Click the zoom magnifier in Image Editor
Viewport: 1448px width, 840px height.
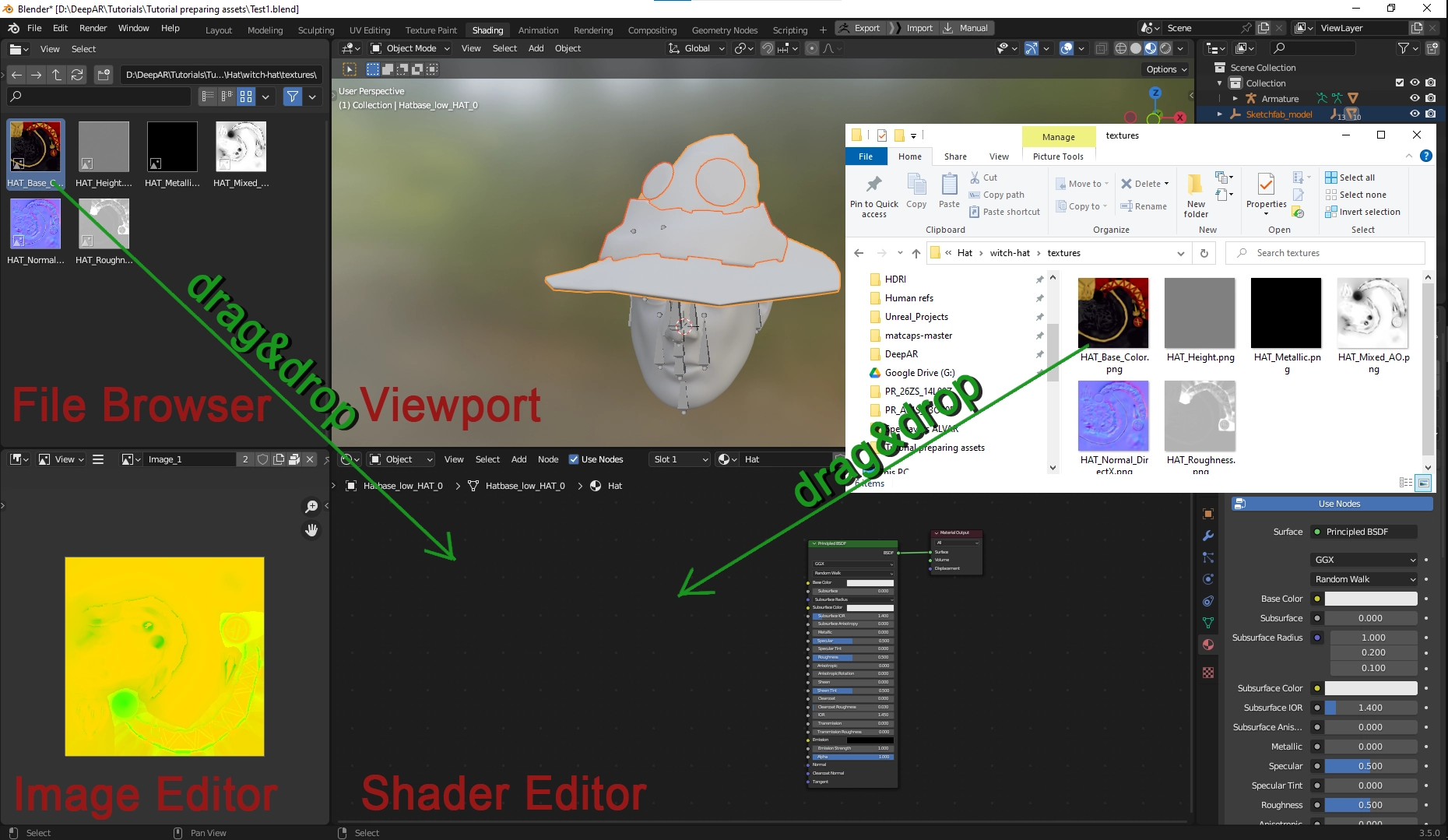pos(311,507)
